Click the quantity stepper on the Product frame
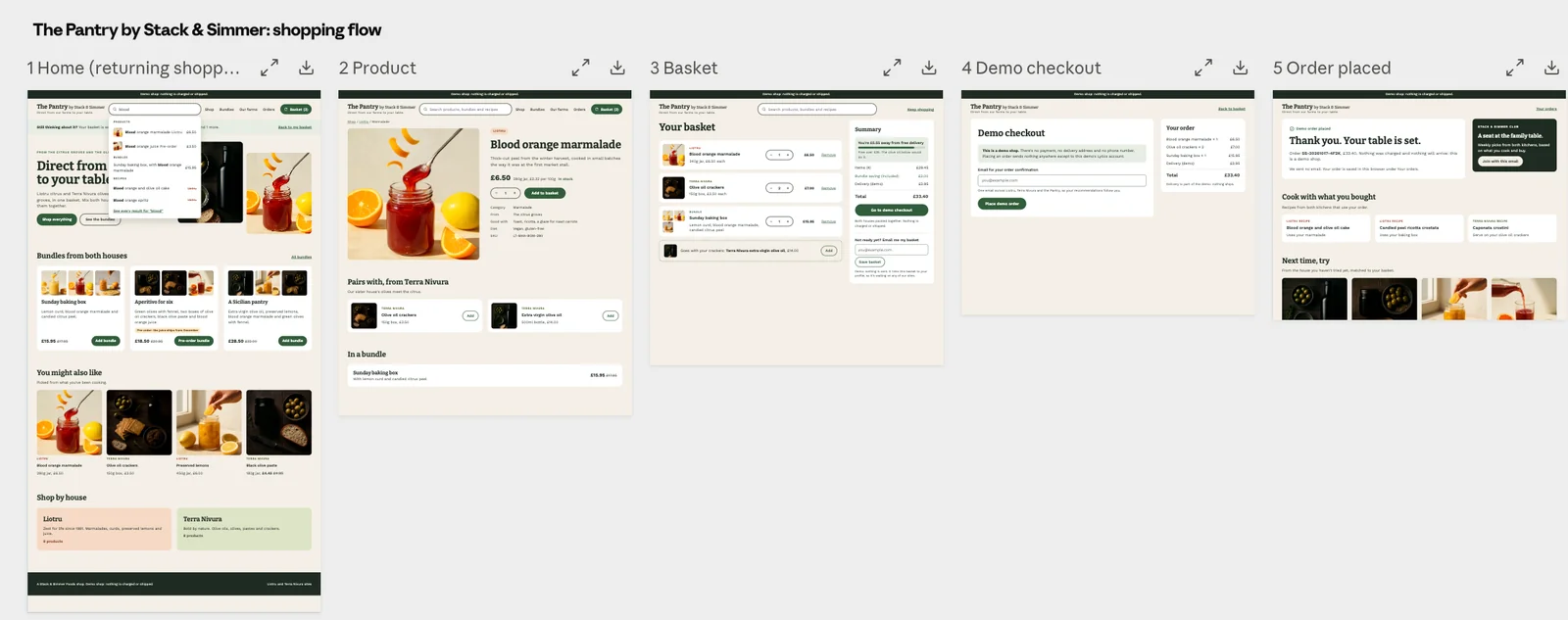This screenshot has width=1568, height=620. (x=505, y=193)
